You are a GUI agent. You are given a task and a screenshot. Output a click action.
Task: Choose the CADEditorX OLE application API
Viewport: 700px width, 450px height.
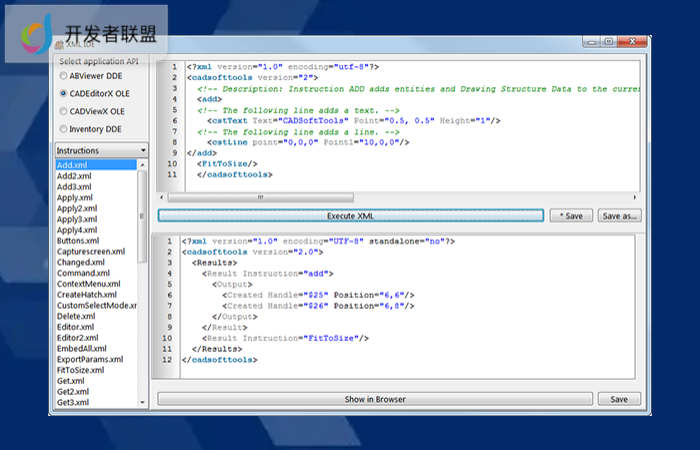[x=65, y=92]
